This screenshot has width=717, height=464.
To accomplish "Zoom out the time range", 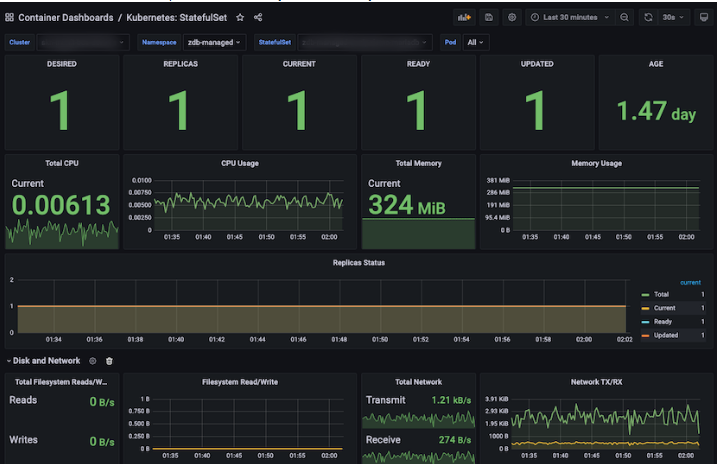I will 624,17.
